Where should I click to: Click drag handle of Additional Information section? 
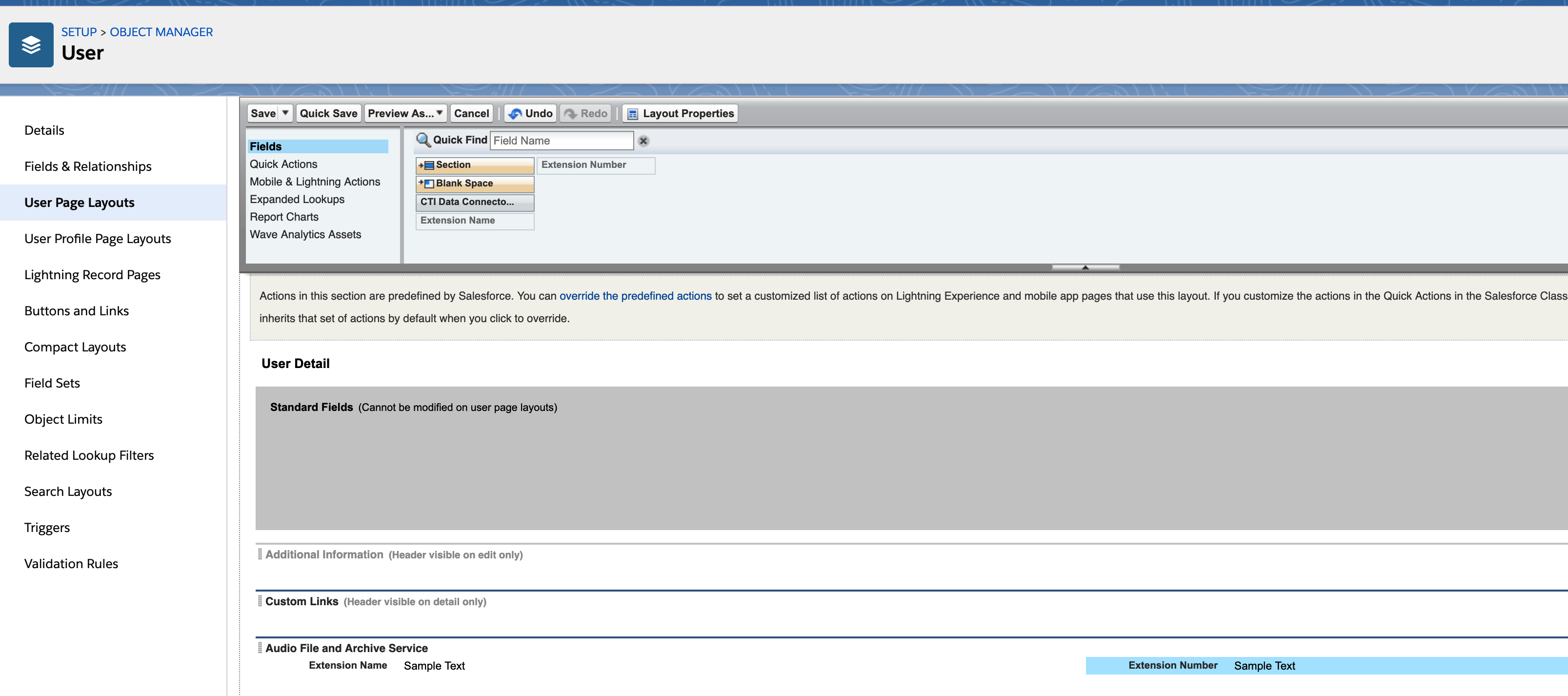260,554
